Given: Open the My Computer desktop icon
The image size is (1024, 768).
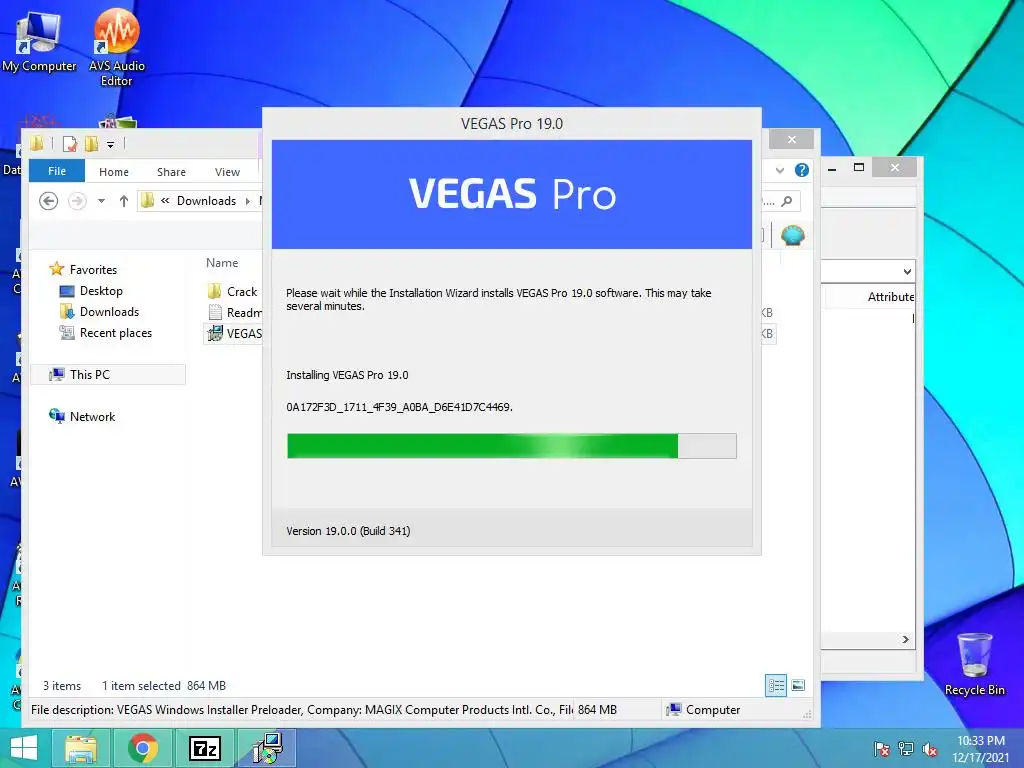Looking at the screenshot, I should (39, 41).
